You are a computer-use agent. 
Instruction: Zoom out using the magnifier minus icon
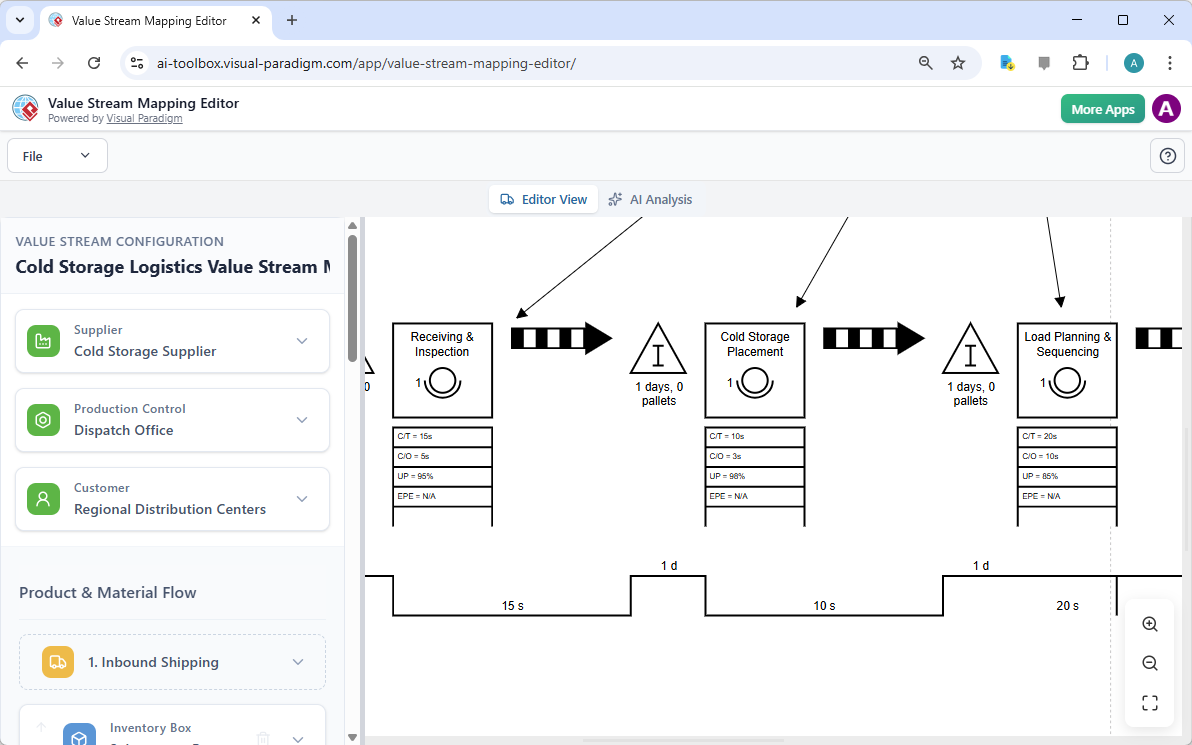pyautogui.click(x=1149, y=662)
